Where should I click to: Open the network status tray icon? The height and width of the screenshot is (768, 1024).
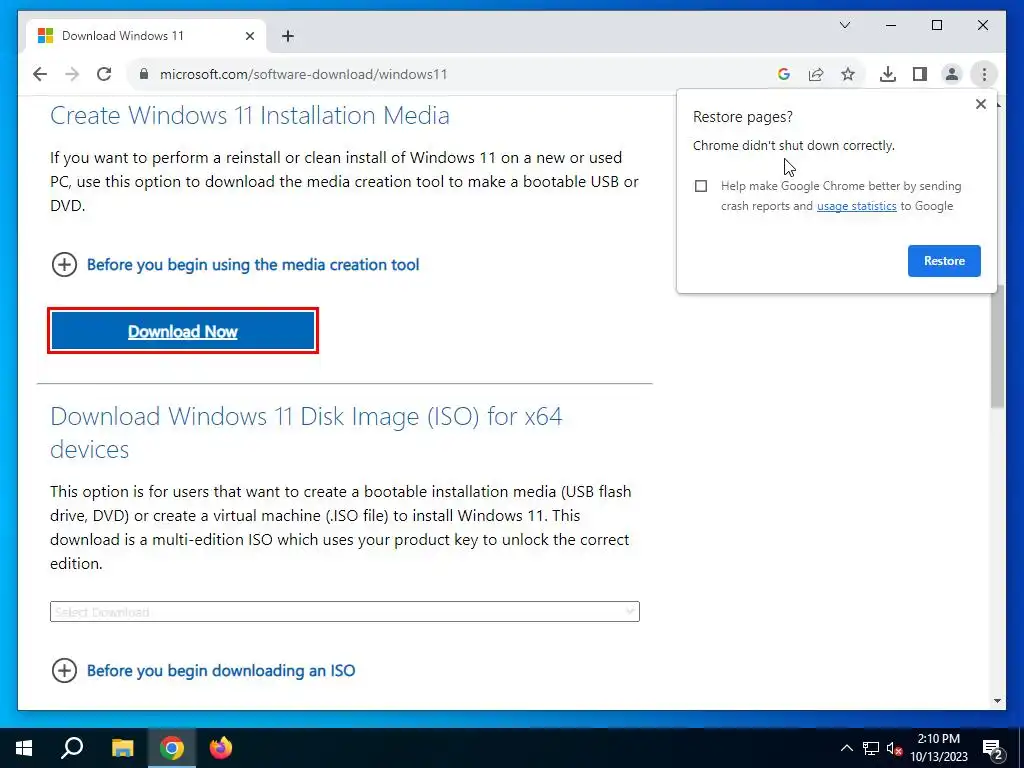pos(871,748)
